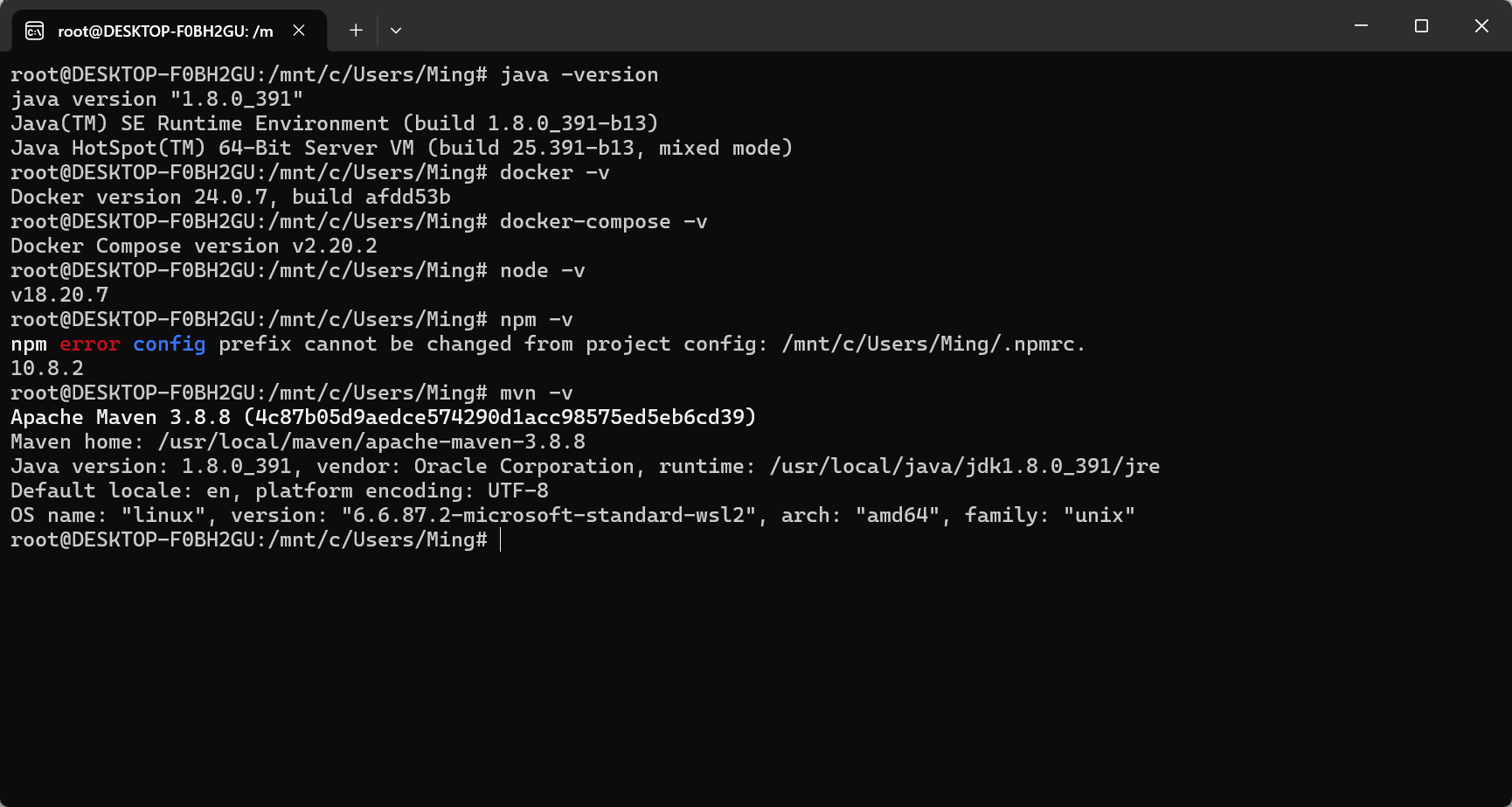
Task: Click the 'Docker Compose version v2.20.2' line
Action: coord(194,247)
